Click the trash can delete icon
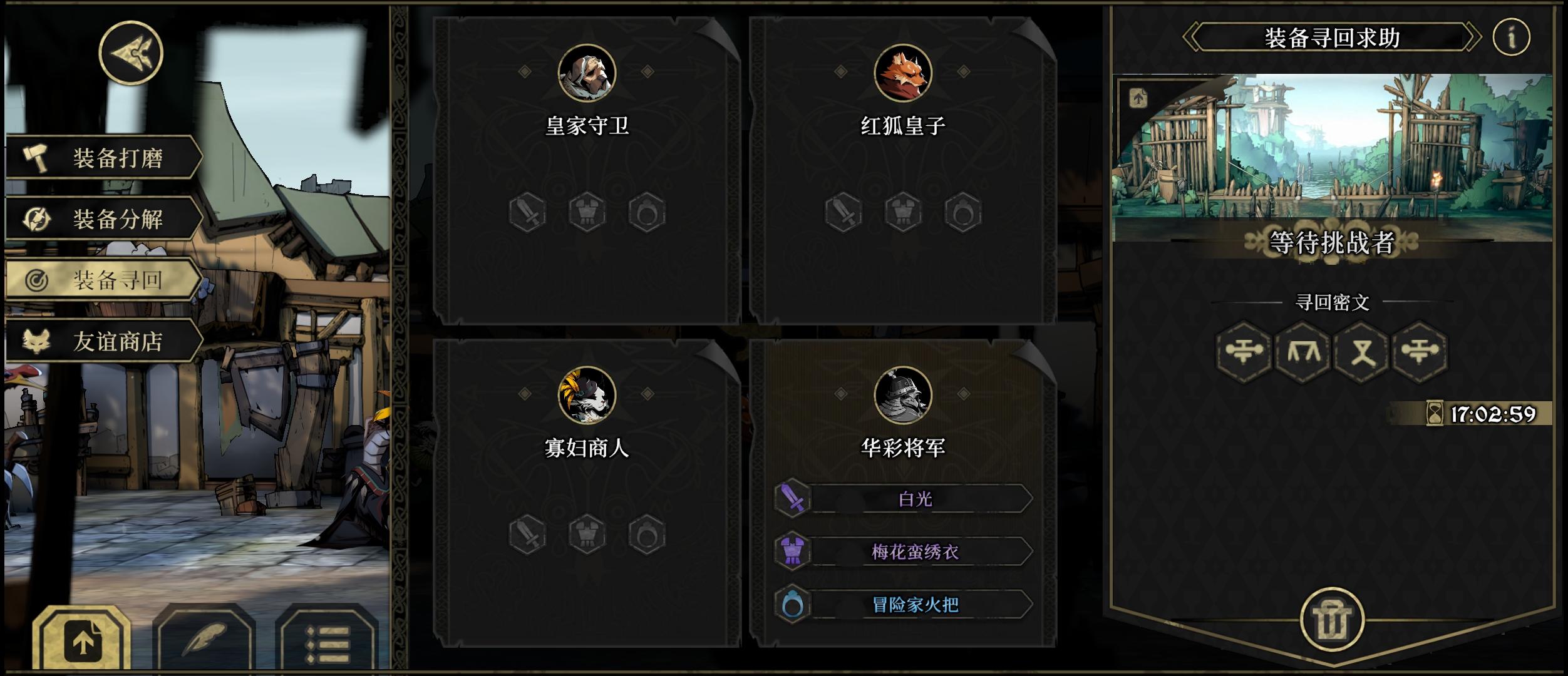1568x676 pixels. [1332, 620]
